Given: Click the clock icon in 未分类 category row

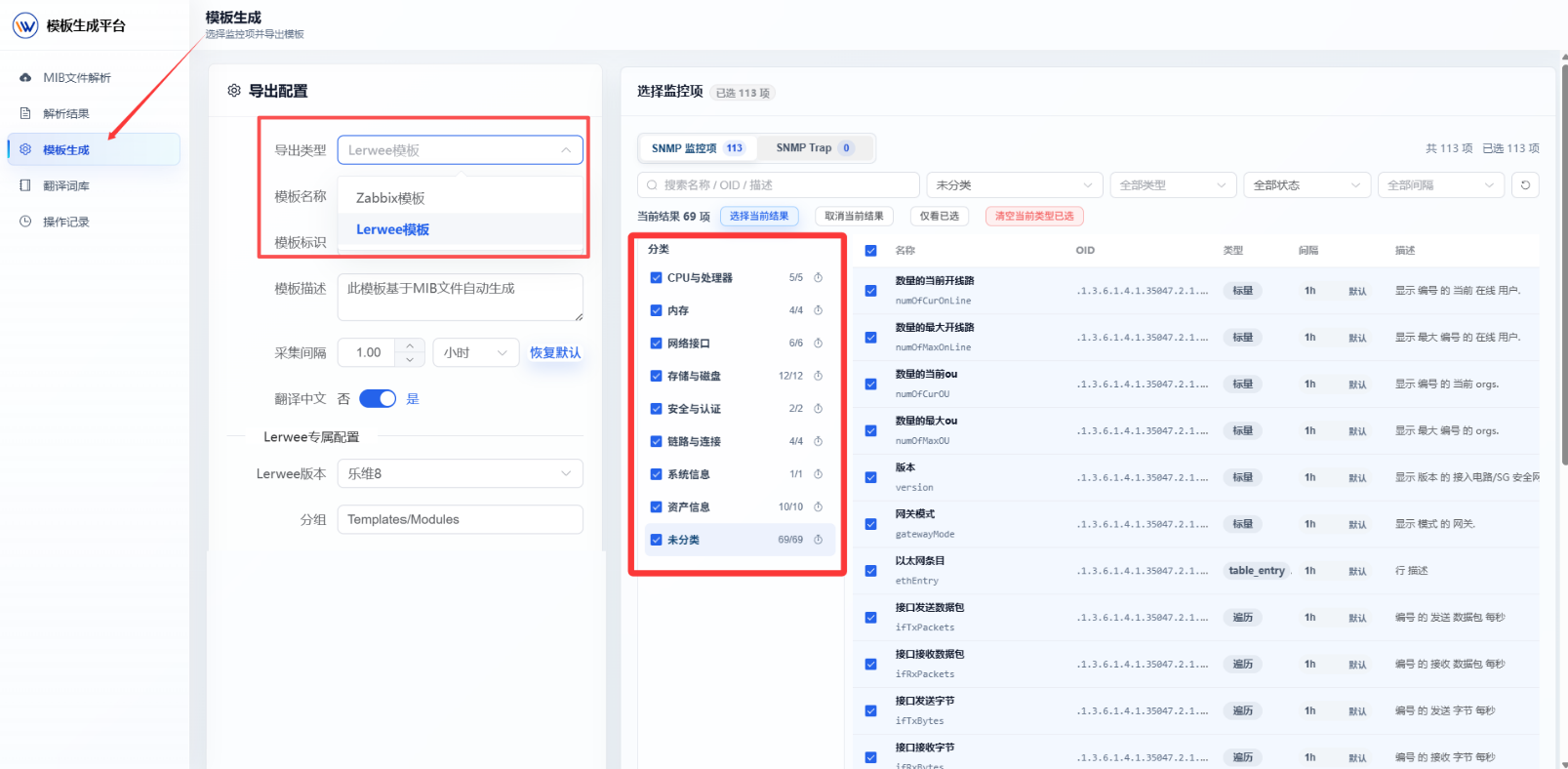Looking at the screenshot, I should tap(818, 540).
